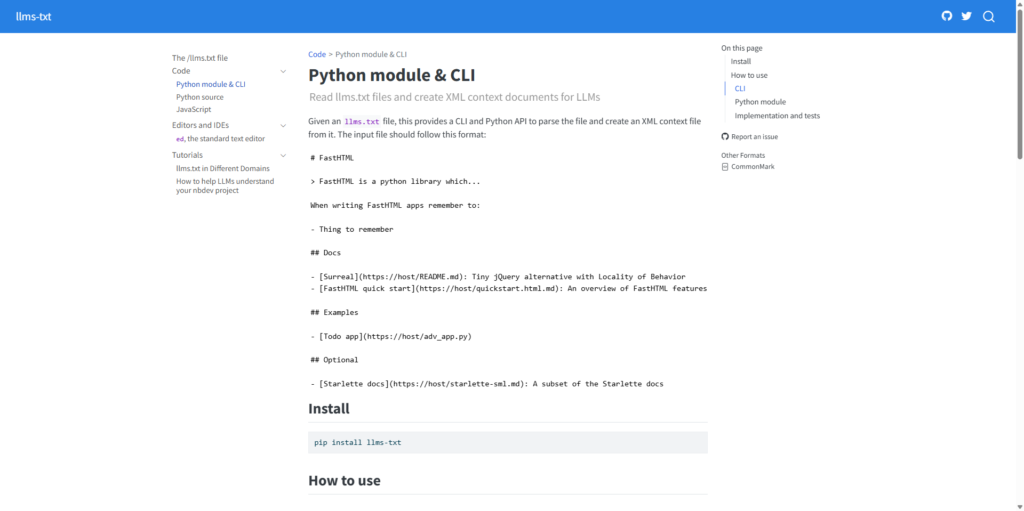Click the '# FastHTML' code line
The height and width of the screenshot is (511, 1024).
coord(332,157)
